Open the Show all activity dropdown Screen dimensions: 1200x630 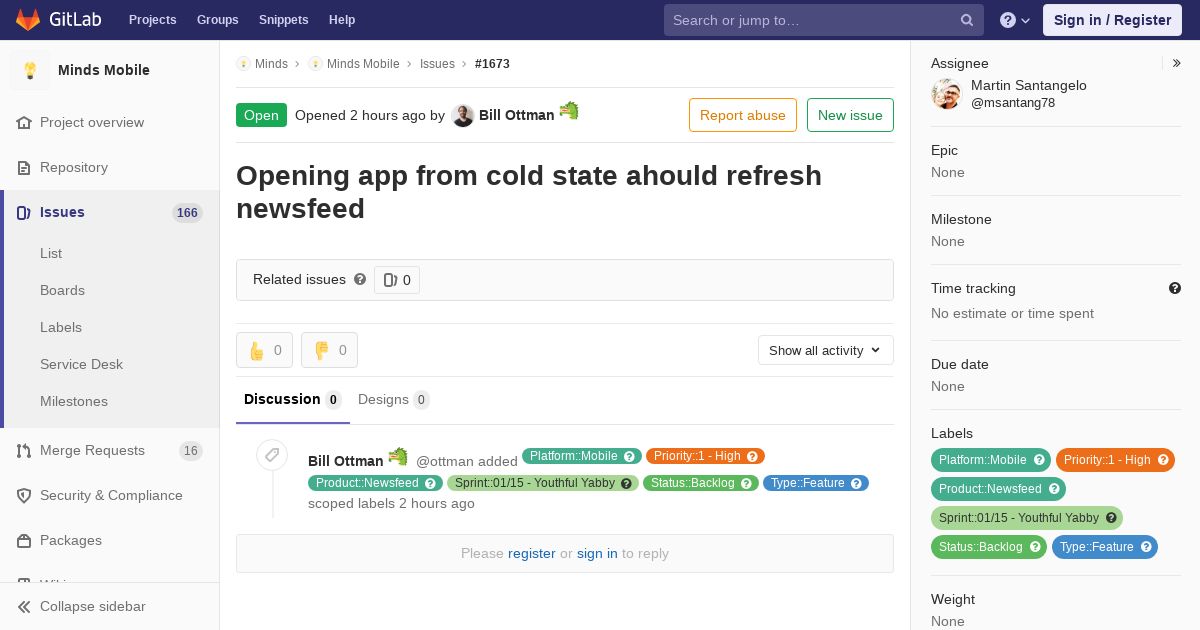click(x=826, y=350)
